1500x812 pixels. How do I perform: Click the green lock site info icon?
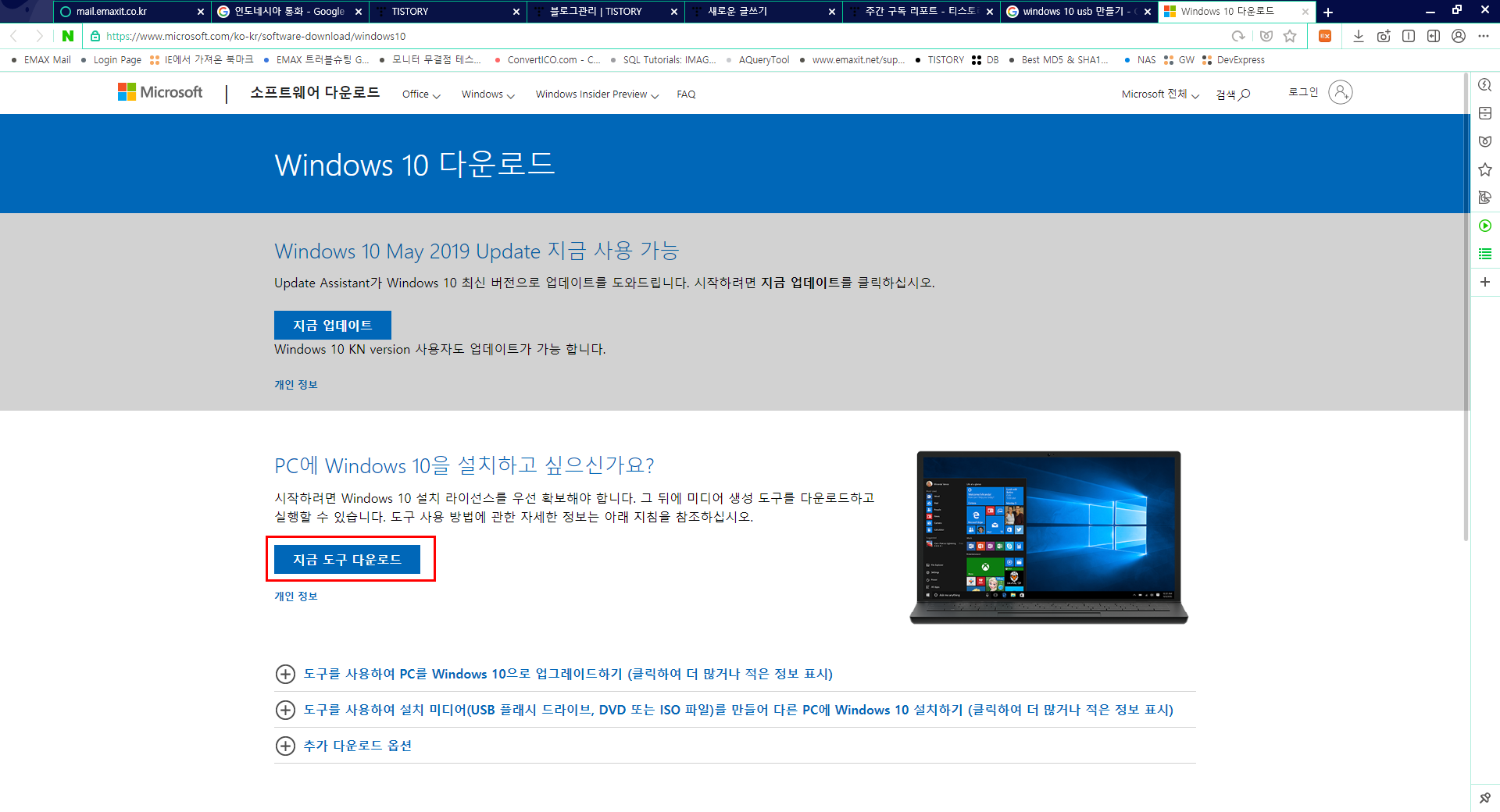[x=95, y=36]
